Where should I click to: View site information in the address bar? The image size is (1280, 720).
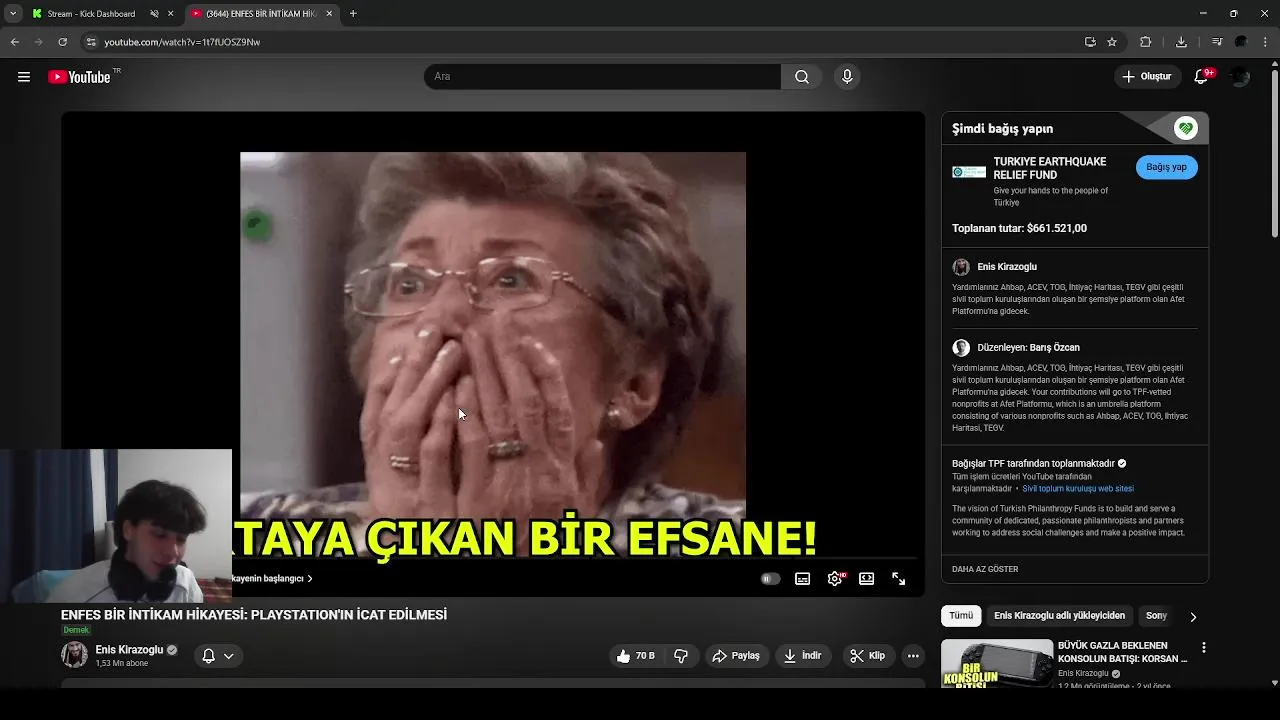[x=91, y=42]
